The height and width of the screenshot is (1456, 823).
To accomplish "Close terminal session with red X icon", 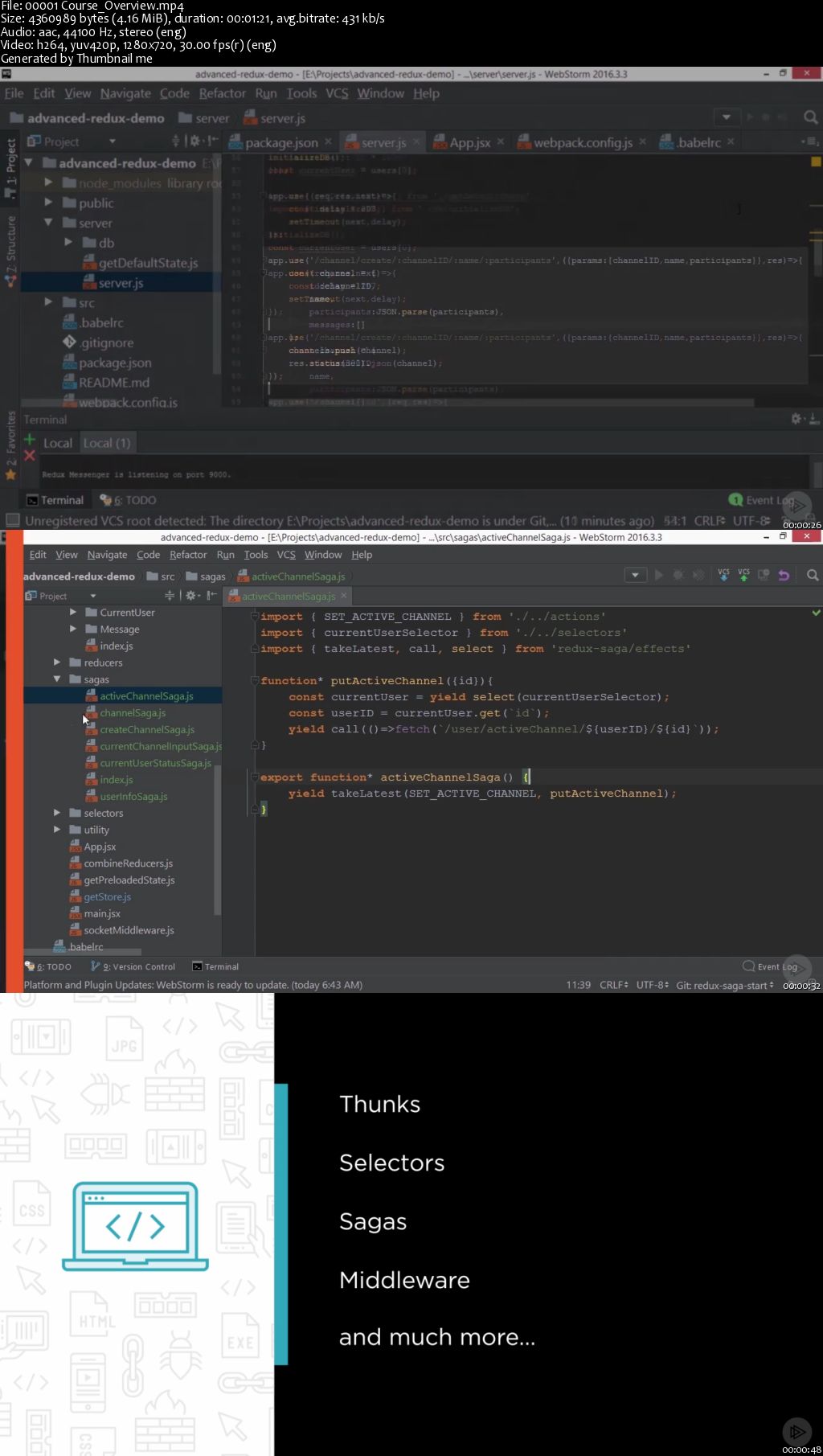I will [30, 456].
